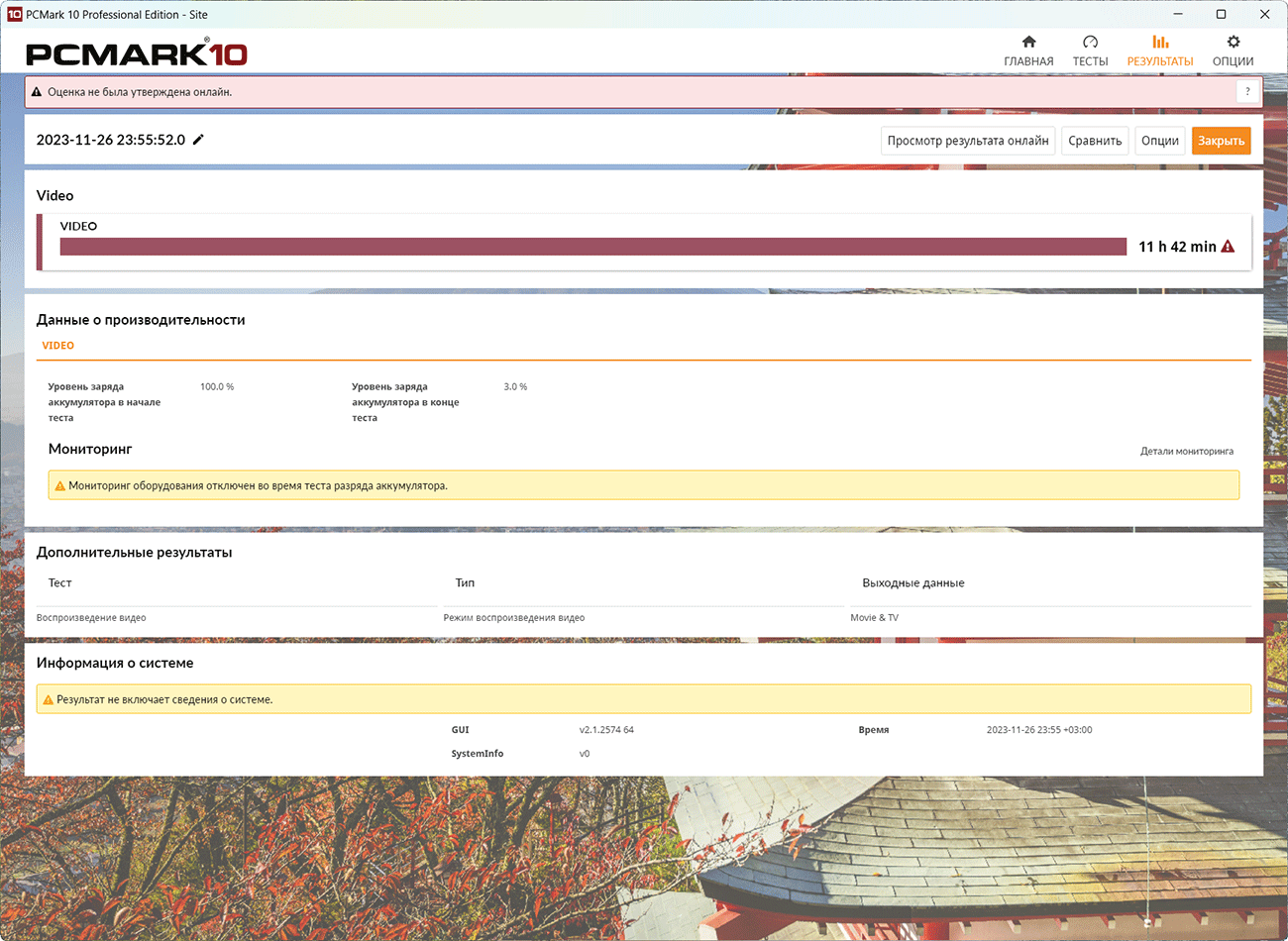Click the '11 h 42 min' score text
The image size is (1288, 941).
pos(1177,247)
